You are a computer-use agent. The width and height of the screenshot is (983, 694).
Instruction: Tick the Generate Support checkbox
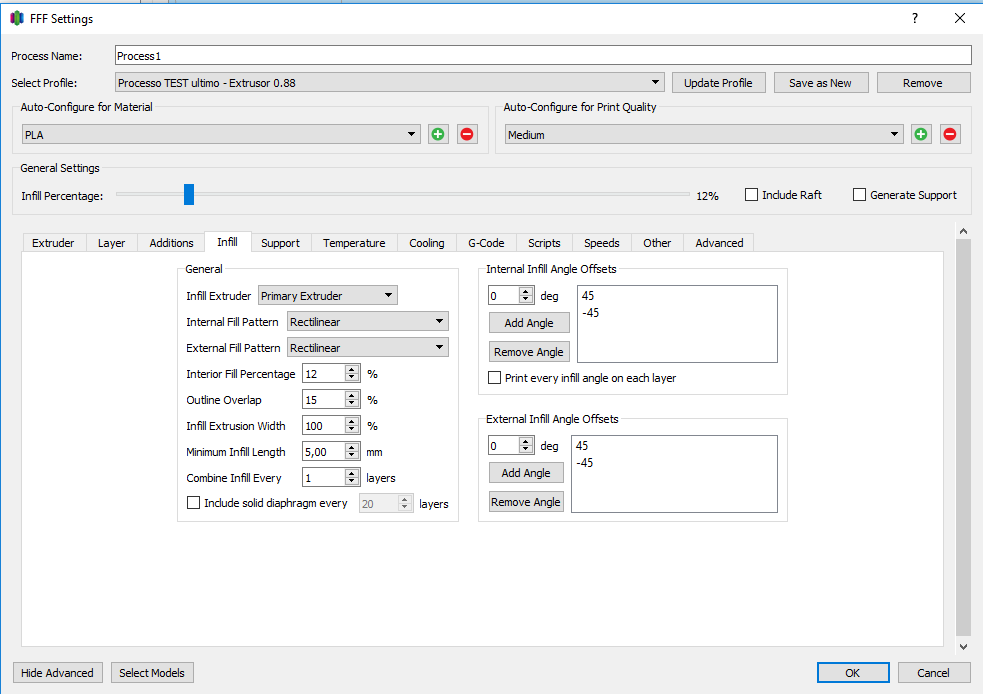(x=859, y=195)
